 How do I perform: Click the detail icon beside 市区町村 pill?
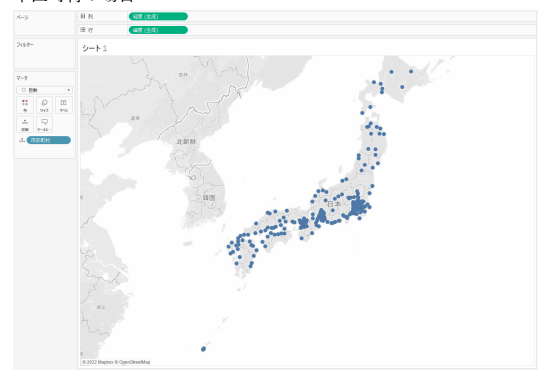(x=22, y=140)
